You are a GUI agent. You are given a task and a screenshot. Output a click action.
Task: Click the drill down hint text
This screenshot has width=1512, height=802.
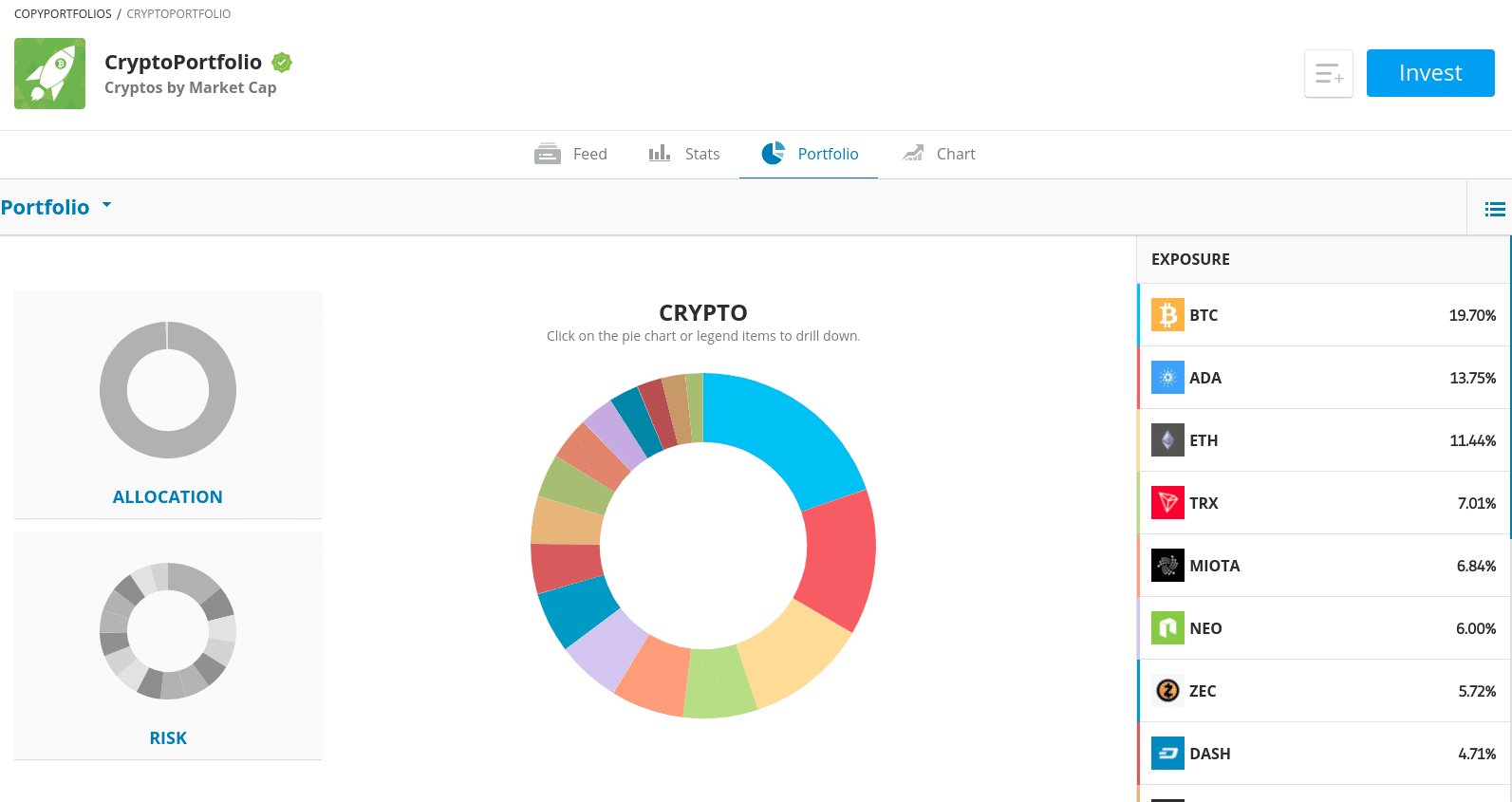click(703, 336)
